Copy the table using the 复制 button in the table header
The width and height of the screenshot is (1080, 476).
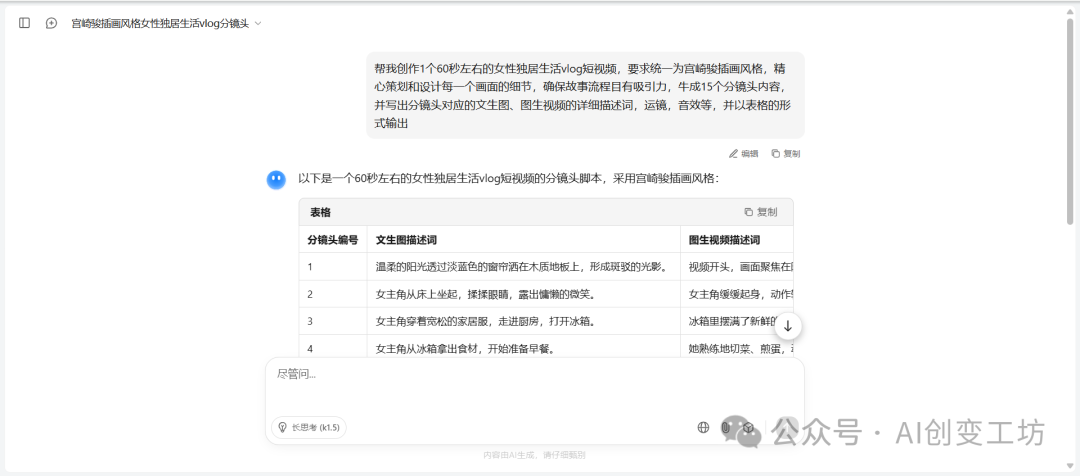pos(760,212)
